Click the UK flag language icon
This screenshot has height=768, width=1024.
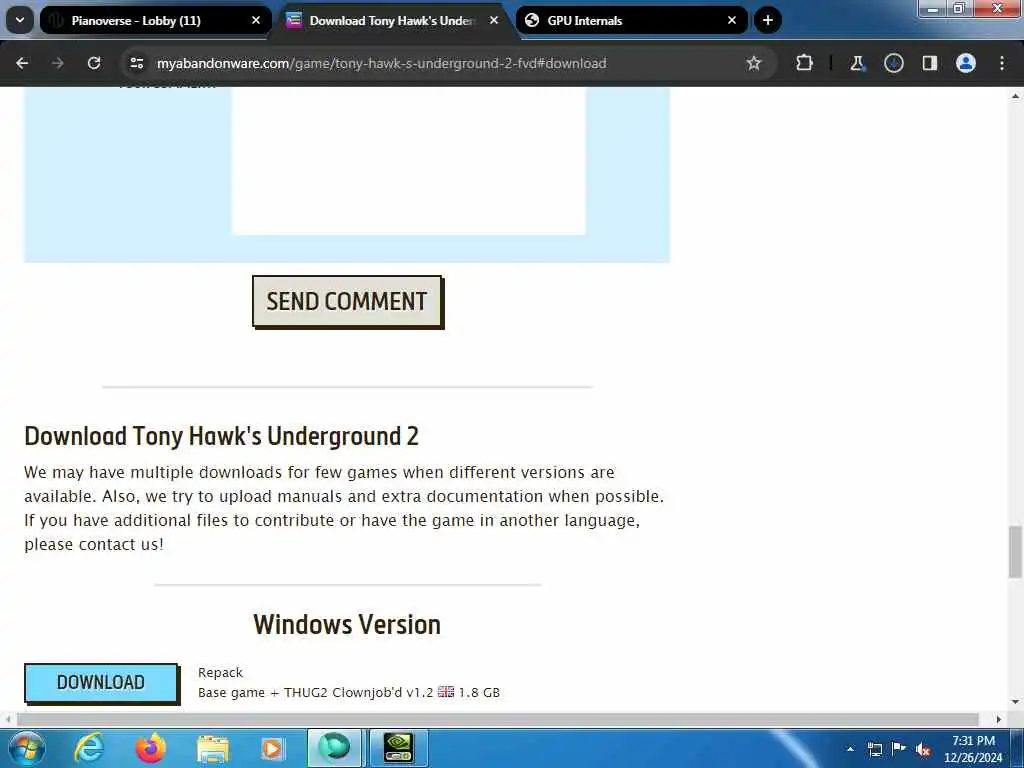pyautogui.click(x=446, y=692)
